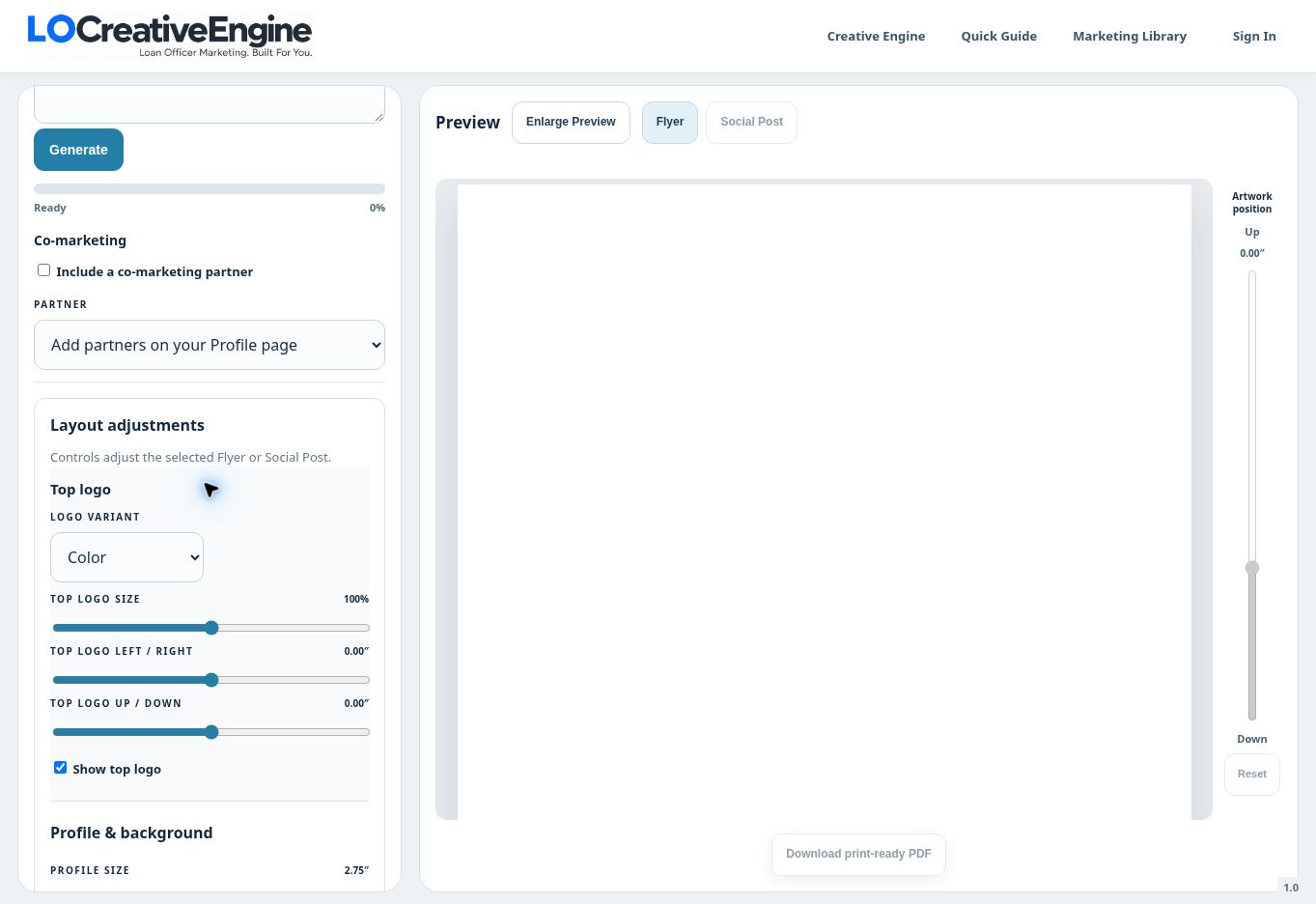Click the Generate button
The width and height of the screenshot is (1316, 904).
pyautogui.click(x=78, y=150)
